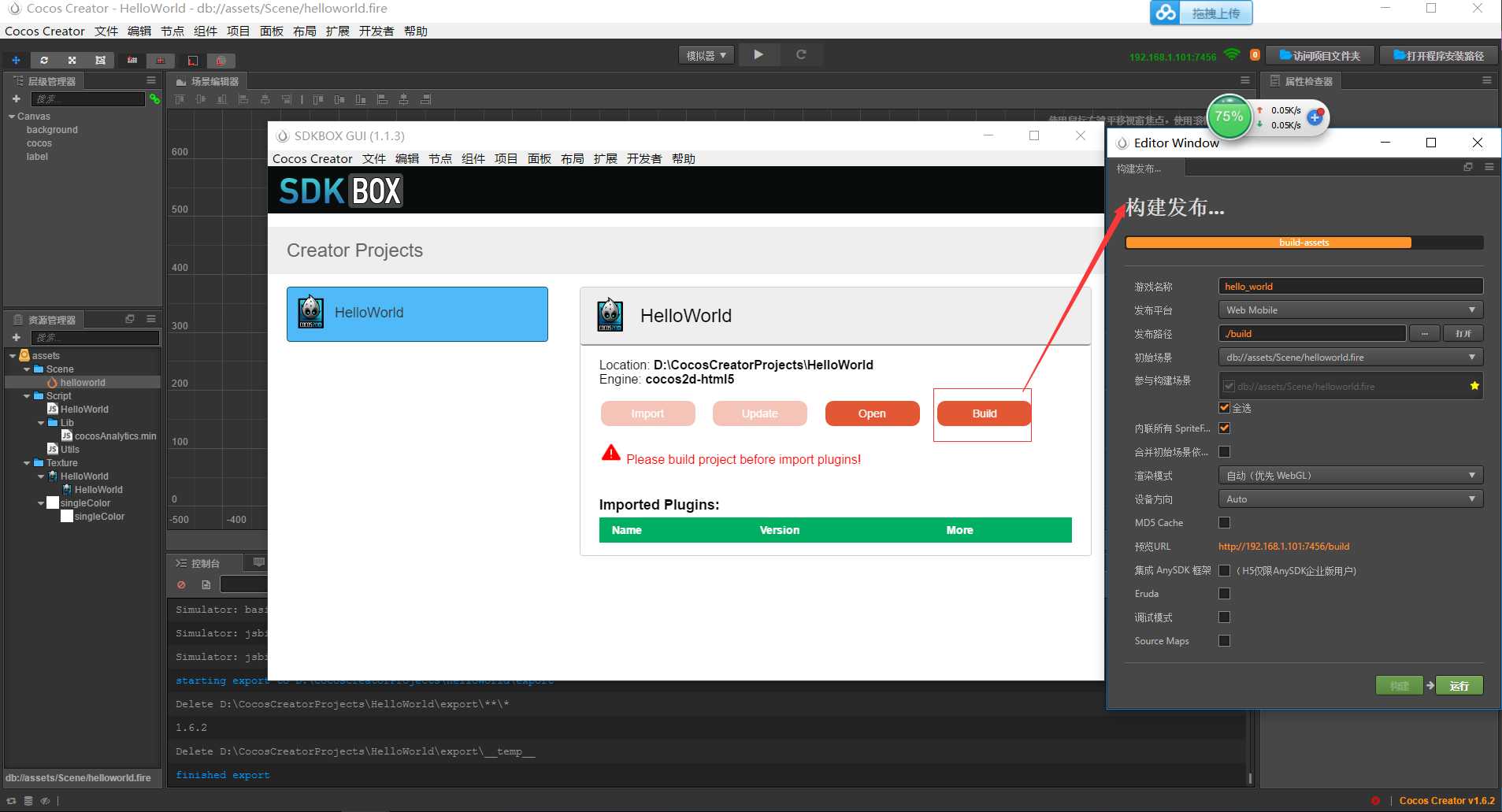The height and width of the screenshot is (812, 1502).
Task: Enable merge initial scene dependencies checkbox
Action: coord(1224,451)
